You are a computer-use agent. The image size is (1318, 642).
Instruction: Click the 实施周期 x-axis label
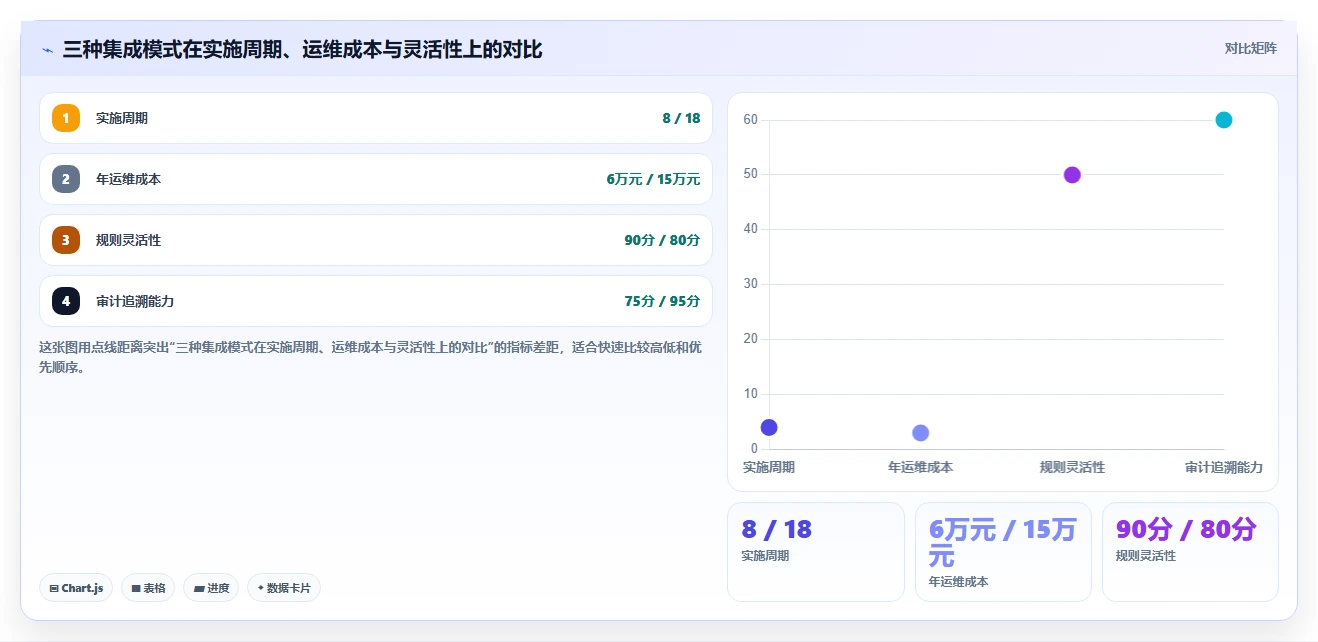(769, 467)
